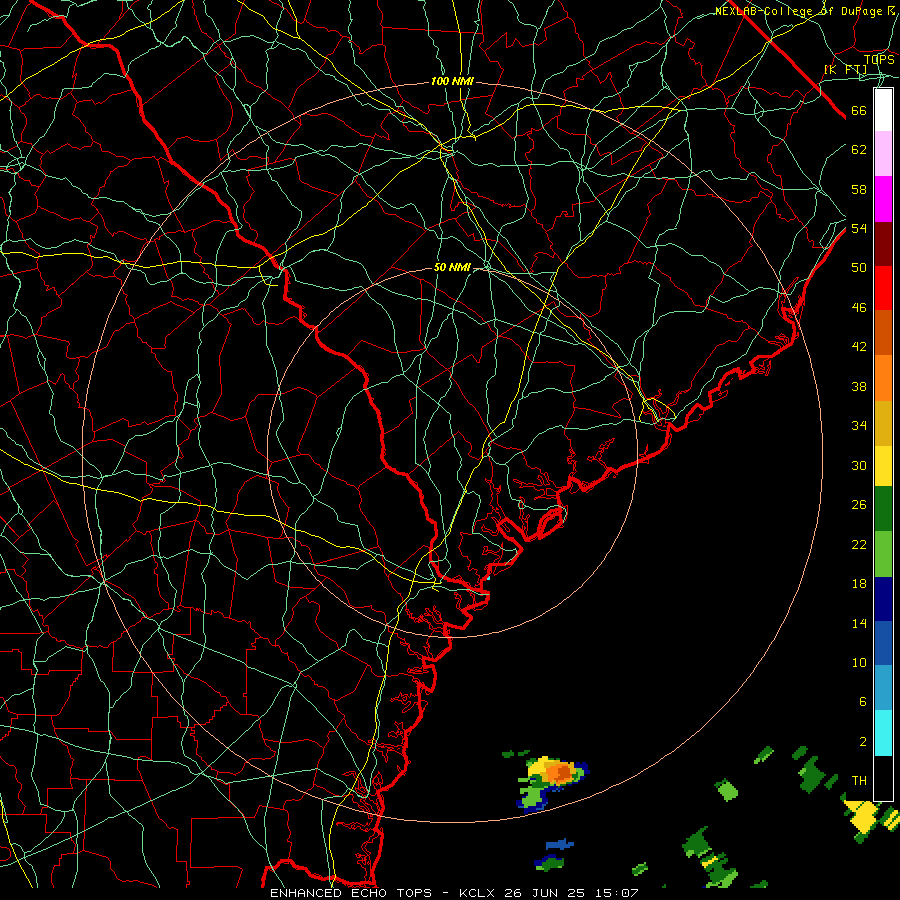Click the 50 NMI range ring label
Viewport: 900px width, 900px height.
pos(452,267)
